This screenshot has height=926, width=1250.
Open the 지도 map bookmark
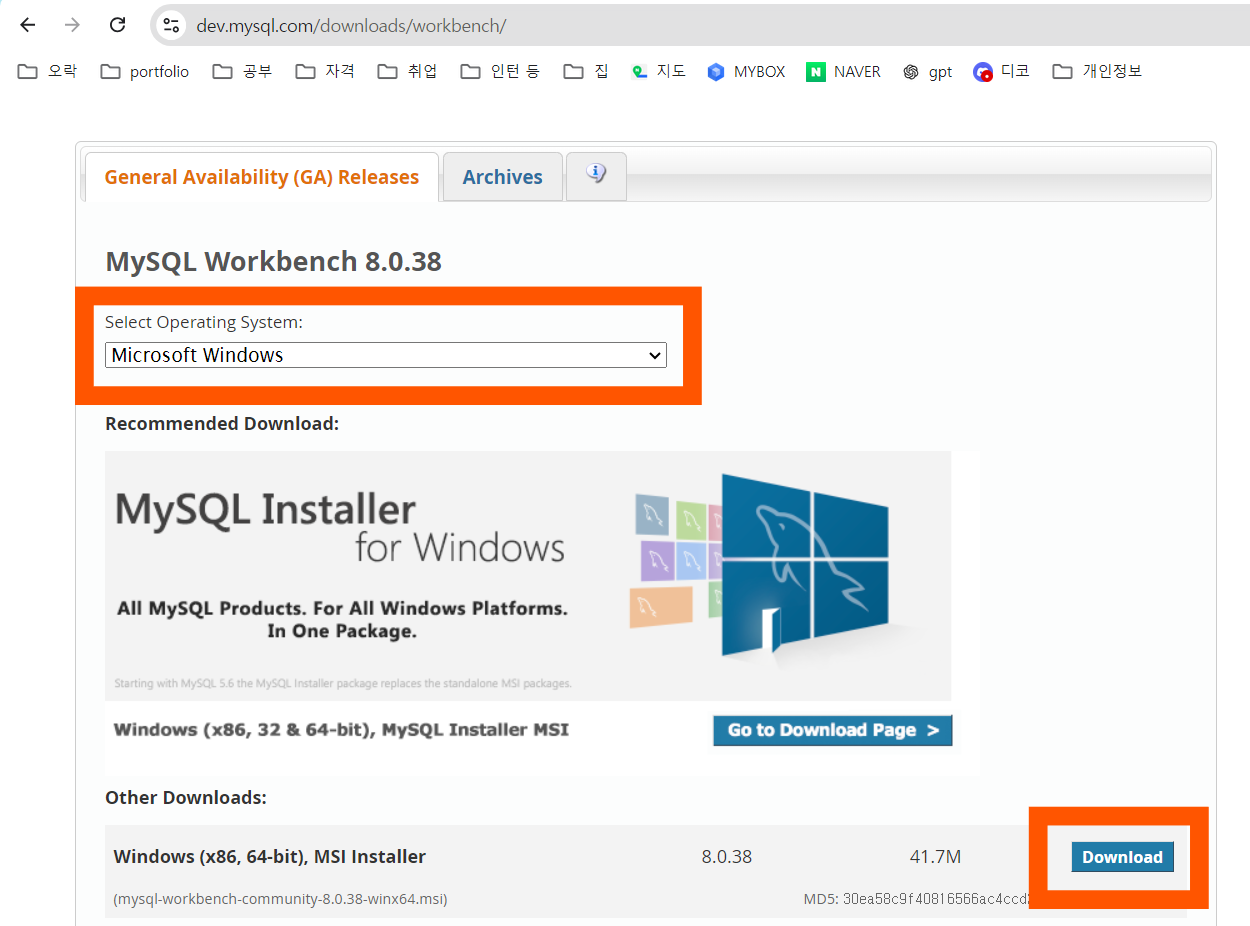click(659, 72)
